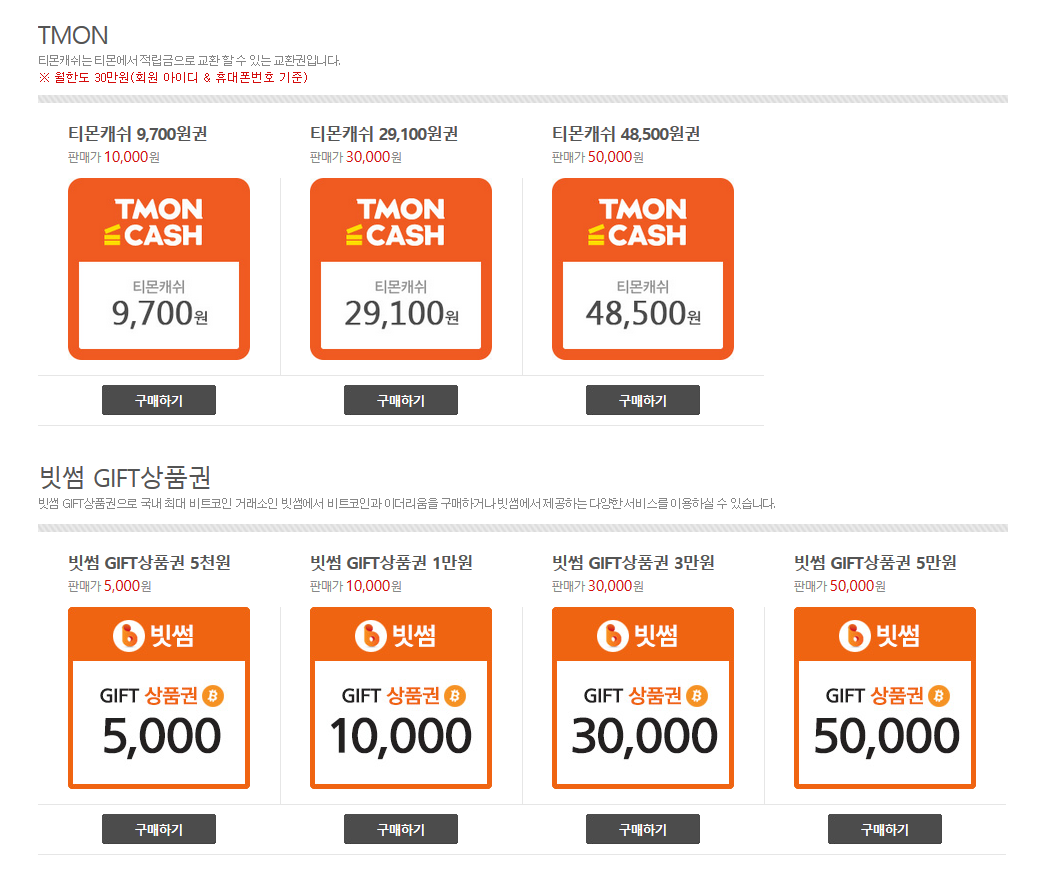Image resolution: width=1051 pixels, height=883 pixels.
Task: Buy the 빗썸 GIFT상품권 1만원 voucher
Action: point(401,829)
